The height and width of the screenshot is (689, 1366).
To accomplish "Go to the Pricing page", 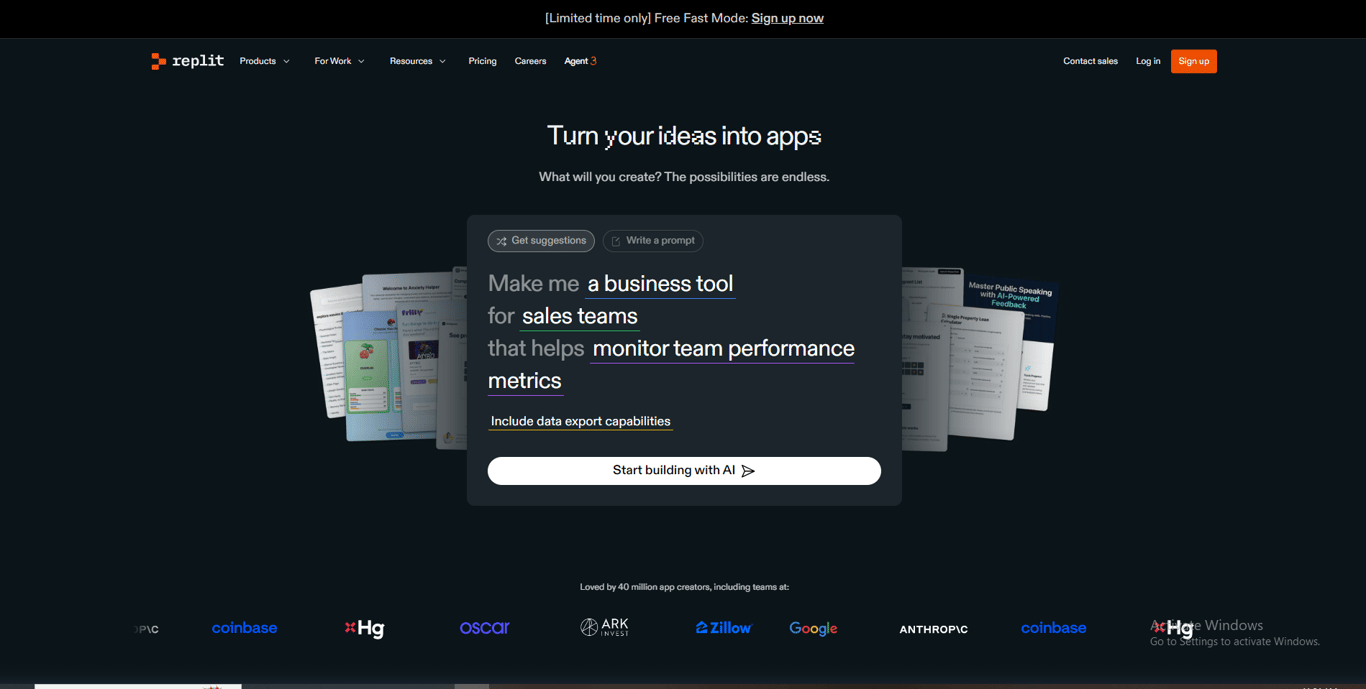I will [482, 61].
